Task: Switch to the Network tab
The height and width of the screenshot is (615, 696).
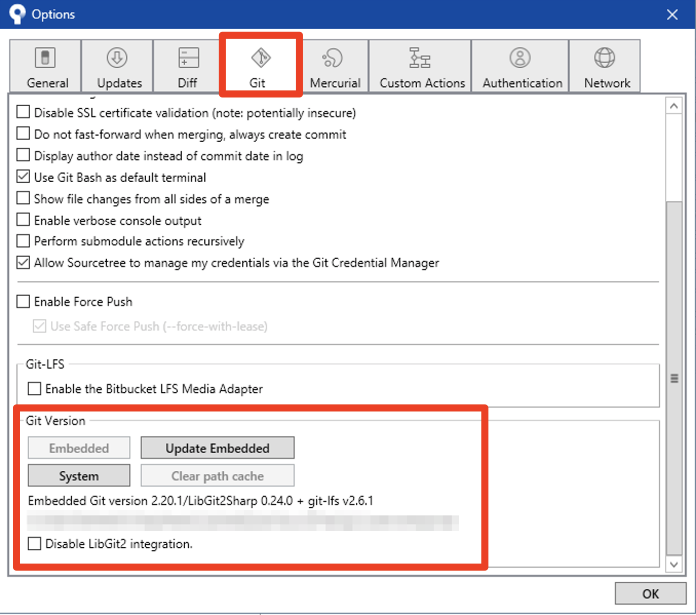Action: tap(605, 66)
